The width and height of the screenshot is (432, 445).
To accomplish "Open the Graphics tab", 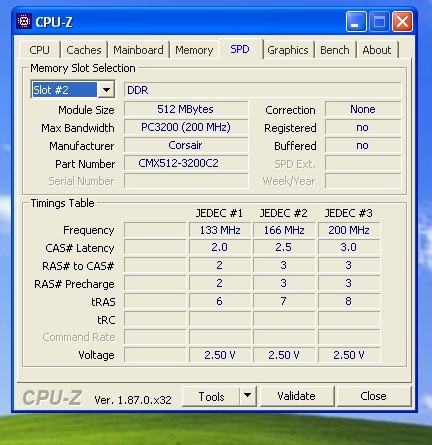I will click(x=288, y=50).
